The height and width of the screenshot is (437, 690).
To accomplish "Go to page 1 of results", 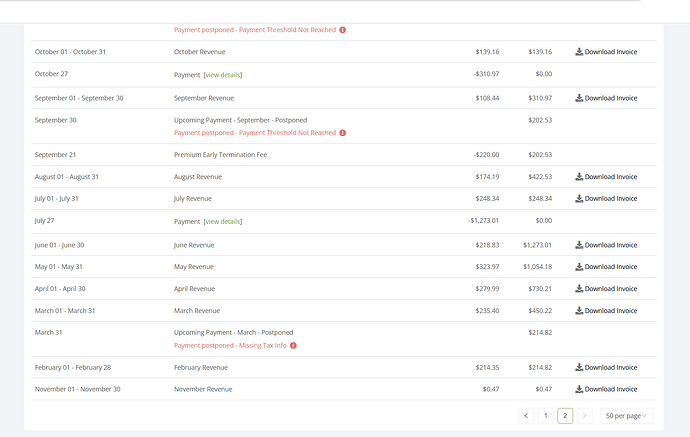I will (545, 415).
